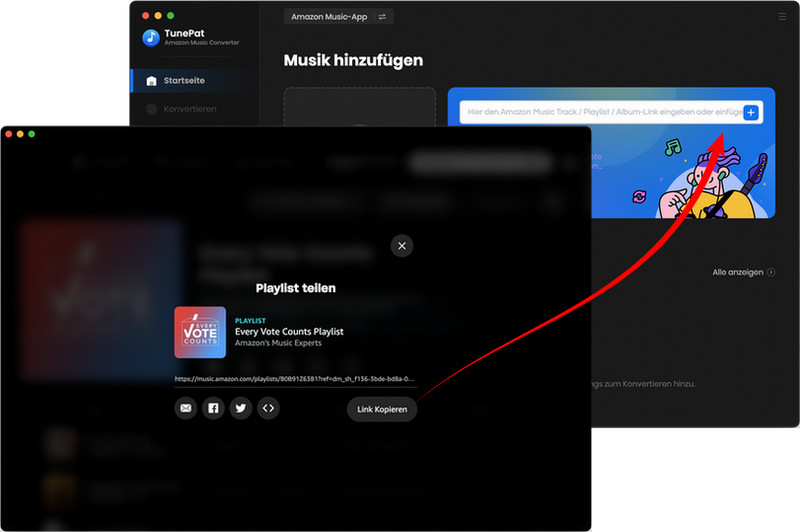The height and width of the screenshot is (532, 800).
Task: Switch source via Amazon Music-App selector
Action: click(338, 17)
